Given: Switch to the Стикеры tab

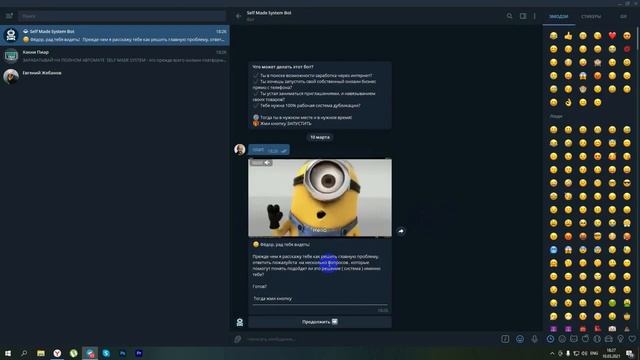Looking at the screenshot, I should pos(591,16).
